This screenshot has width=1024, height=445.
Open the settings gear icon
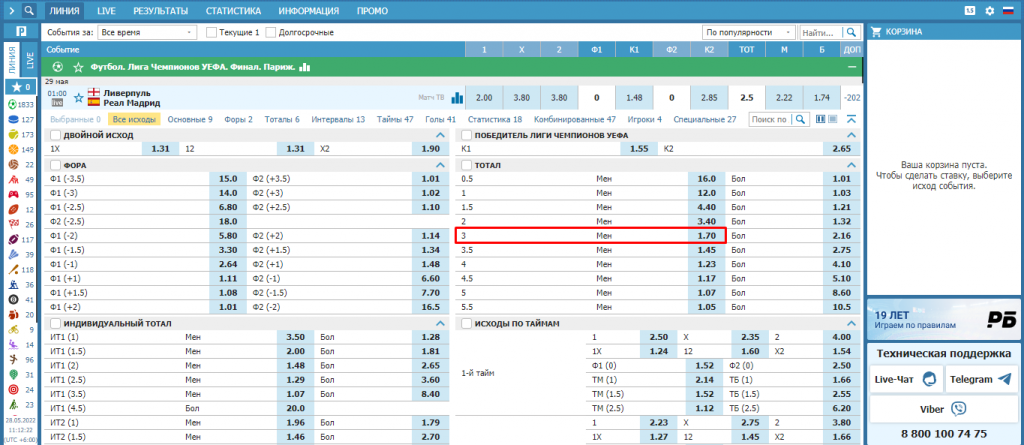pyautogui.click(x=990, y=11)
